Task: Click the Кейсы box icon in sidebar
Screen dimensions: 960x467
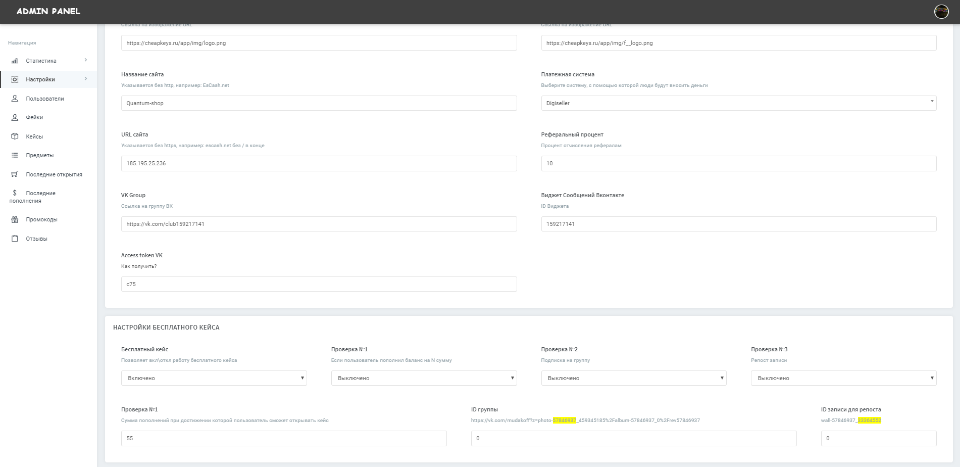Action: [x=15, y=136]
